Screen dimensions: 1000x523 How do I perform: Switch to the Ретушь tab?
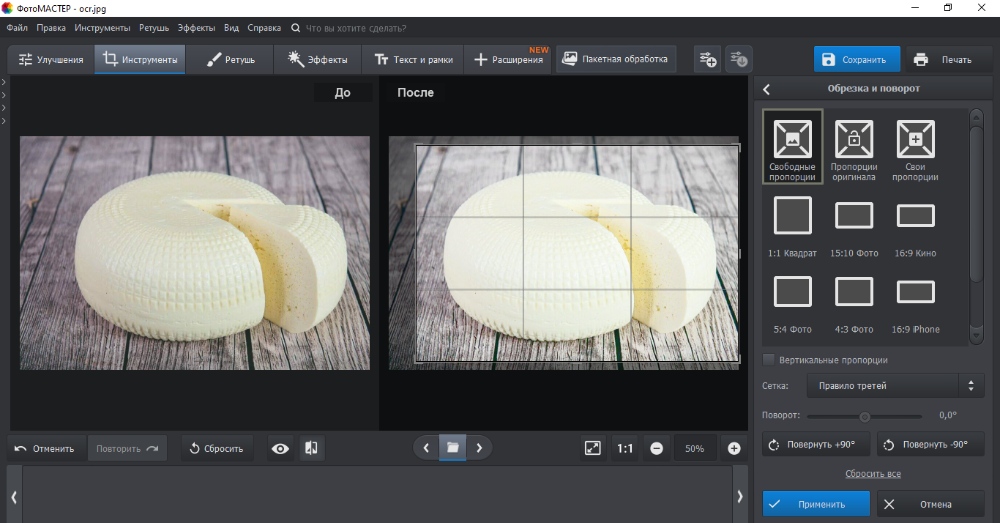pos(231,60)
